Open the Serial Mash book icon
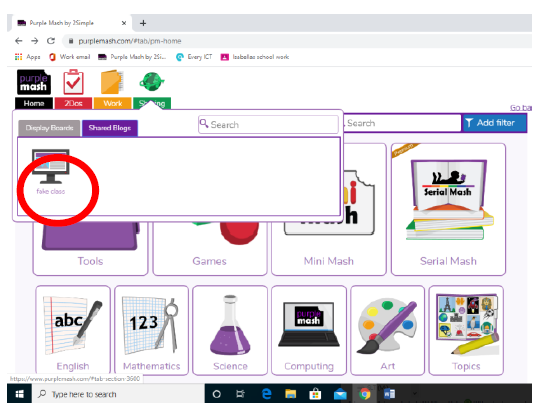Viewport: 546px width, 419px height. (449, 200)
